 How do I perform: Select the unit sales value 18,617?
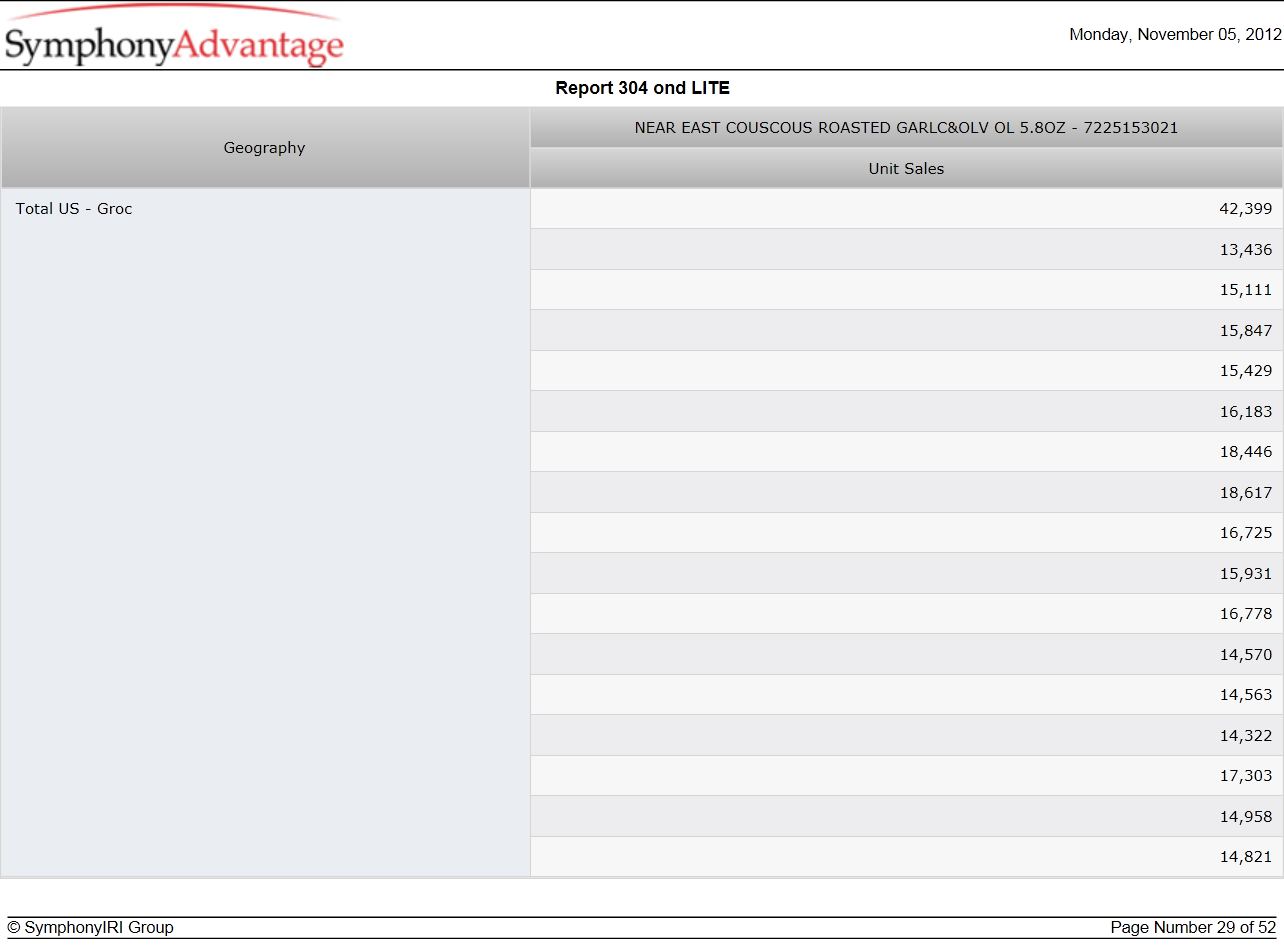tap(1245, 493)
